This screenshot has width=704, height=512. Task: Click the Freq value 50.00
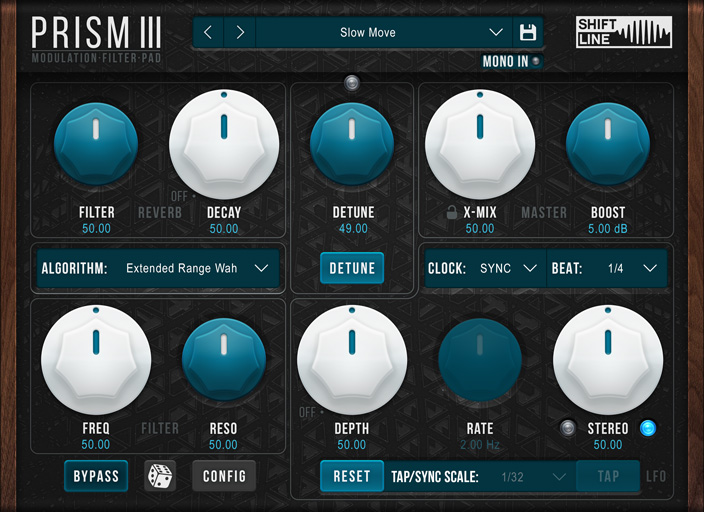pyautogui.click(x=96, y=445)
